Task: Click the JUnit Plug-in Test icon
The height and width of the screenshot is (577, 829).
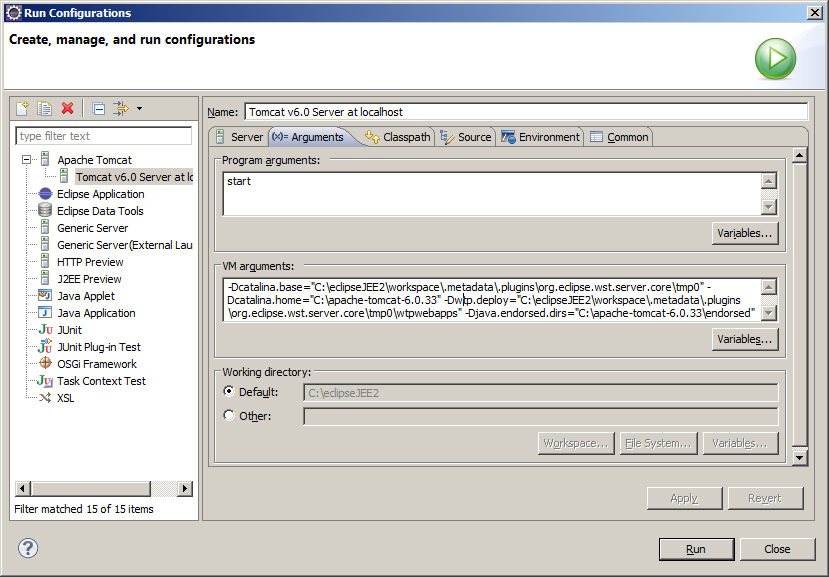Action: 45,346
